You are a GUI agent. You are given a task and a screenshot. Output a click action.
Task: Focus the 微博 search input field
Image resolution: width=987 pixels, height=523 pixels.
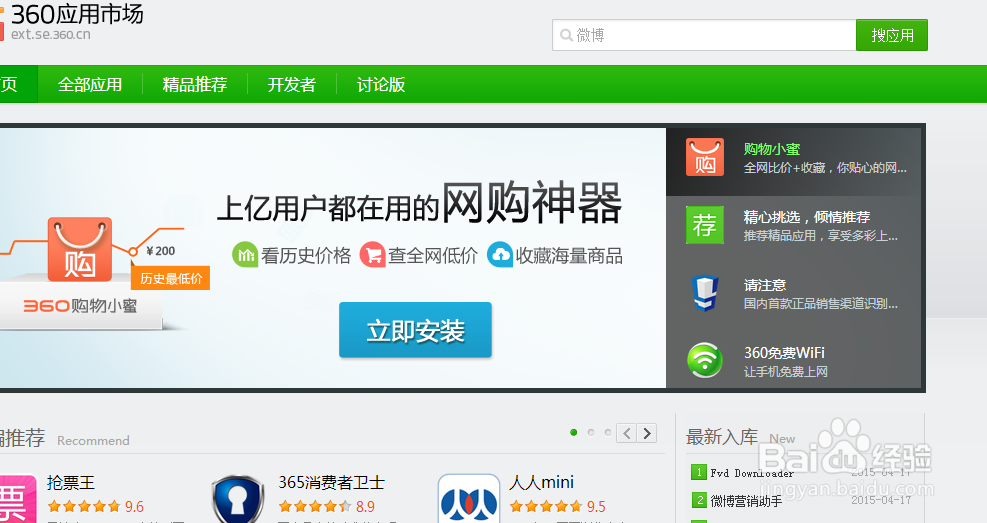click(x=704, y=35)
